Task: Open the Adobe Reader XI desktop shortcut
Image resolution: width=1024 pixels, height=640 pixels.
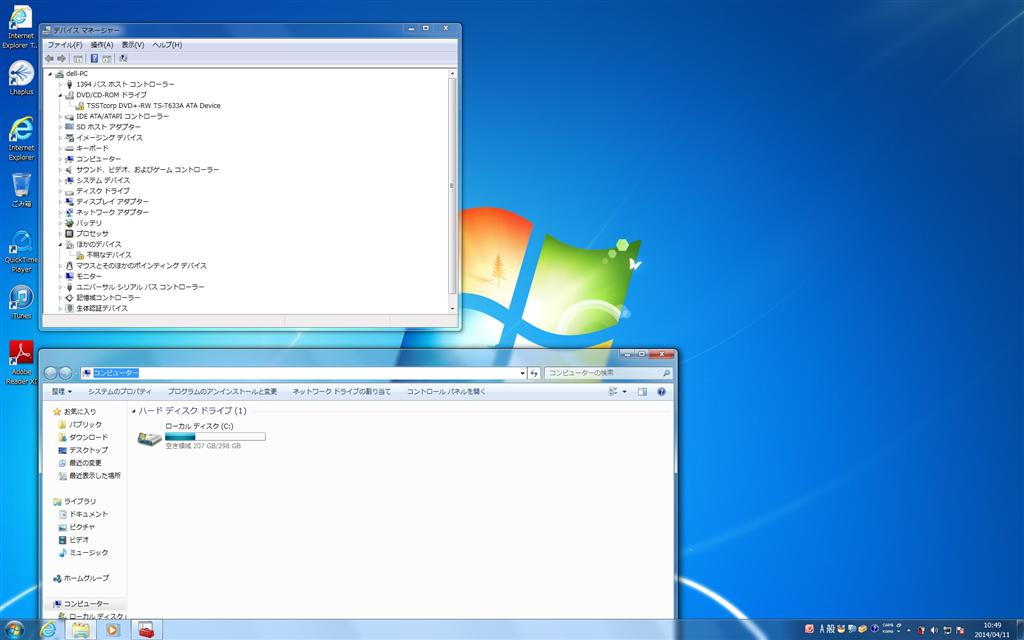Action: point(21,362)
